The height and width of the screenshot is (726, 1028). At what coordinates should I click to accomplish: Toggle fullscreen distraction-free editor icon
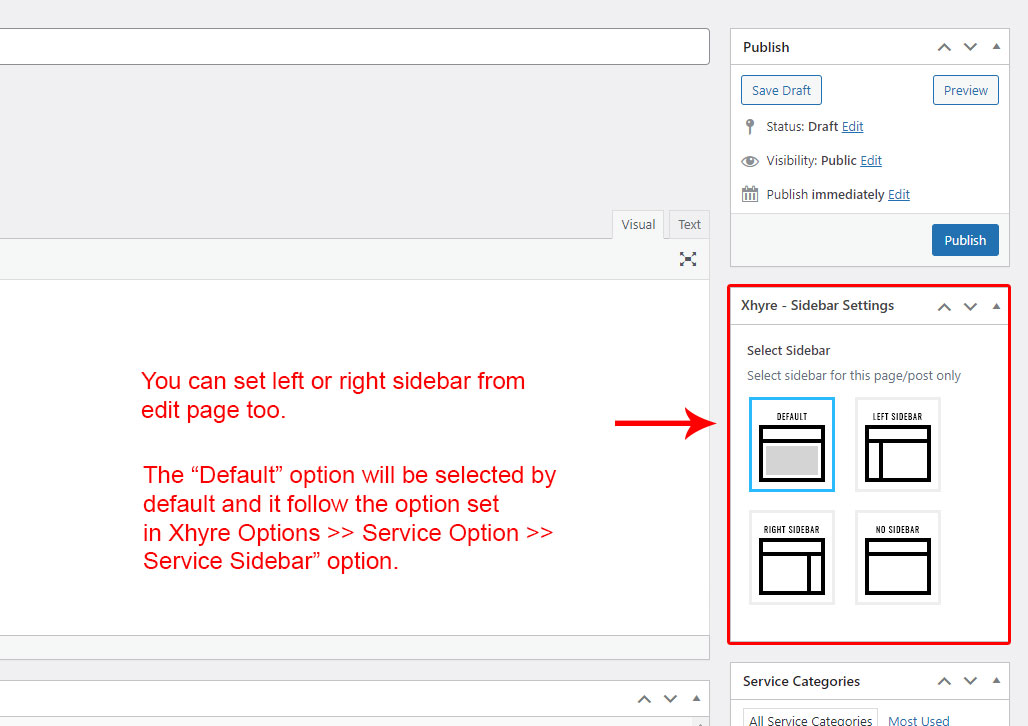pyautogui.click(x=688, y=259)
